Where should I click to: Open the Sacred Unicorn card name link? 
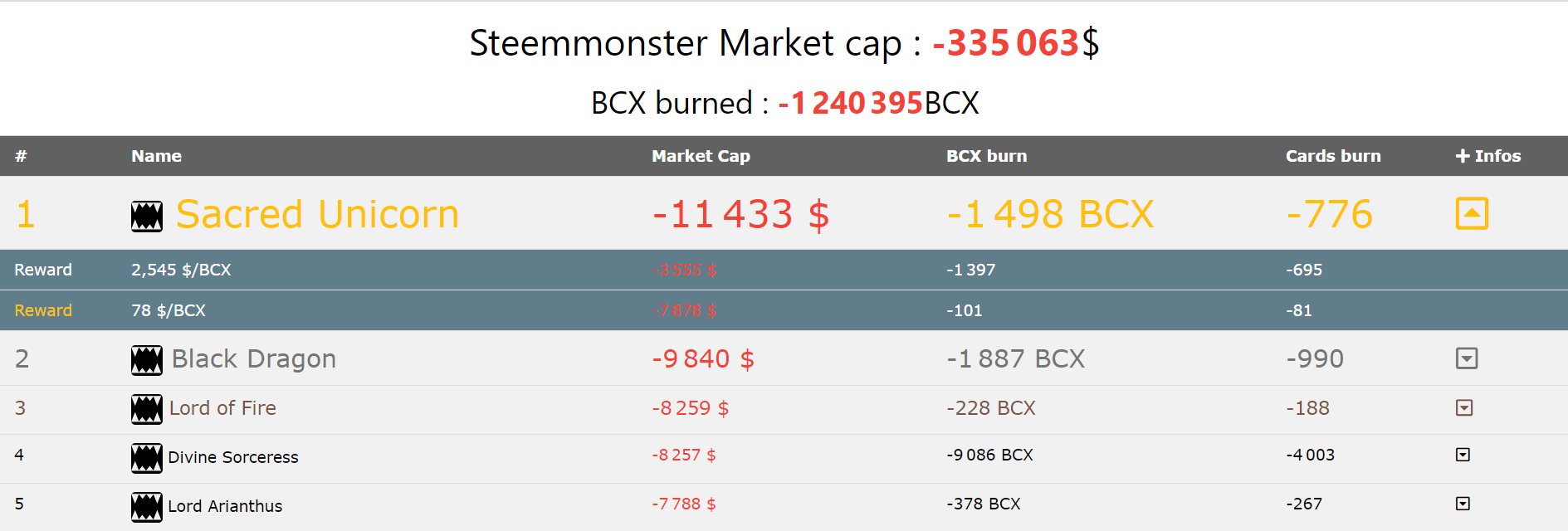tap(316, 214)
